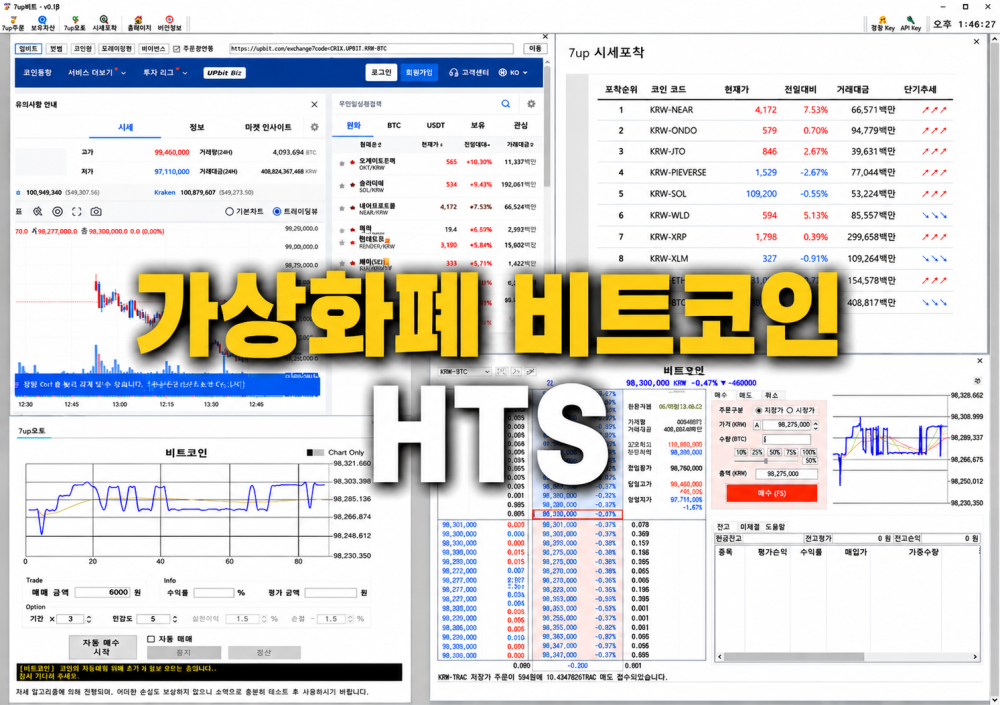Toggle the 주문창연동 checkbox
Image resolution: width=1000 pixels, height=705 pixels.
click(x=177, y=48)
